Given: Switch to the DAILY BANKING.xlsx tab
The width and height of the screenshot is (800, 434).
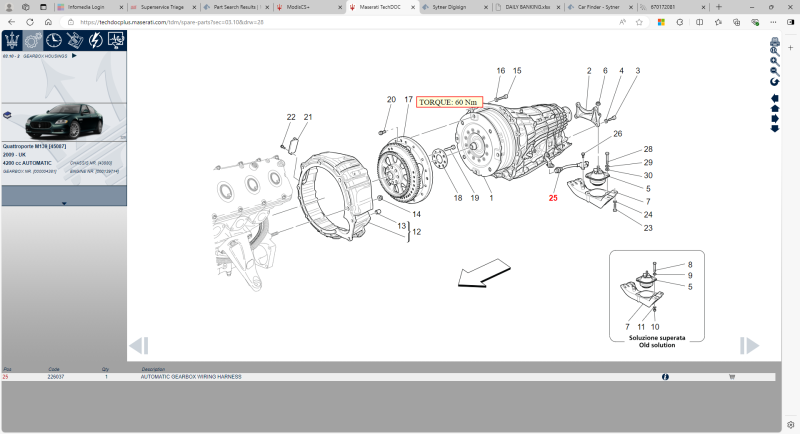Looking at the screenshot, I should coord(528,7).
